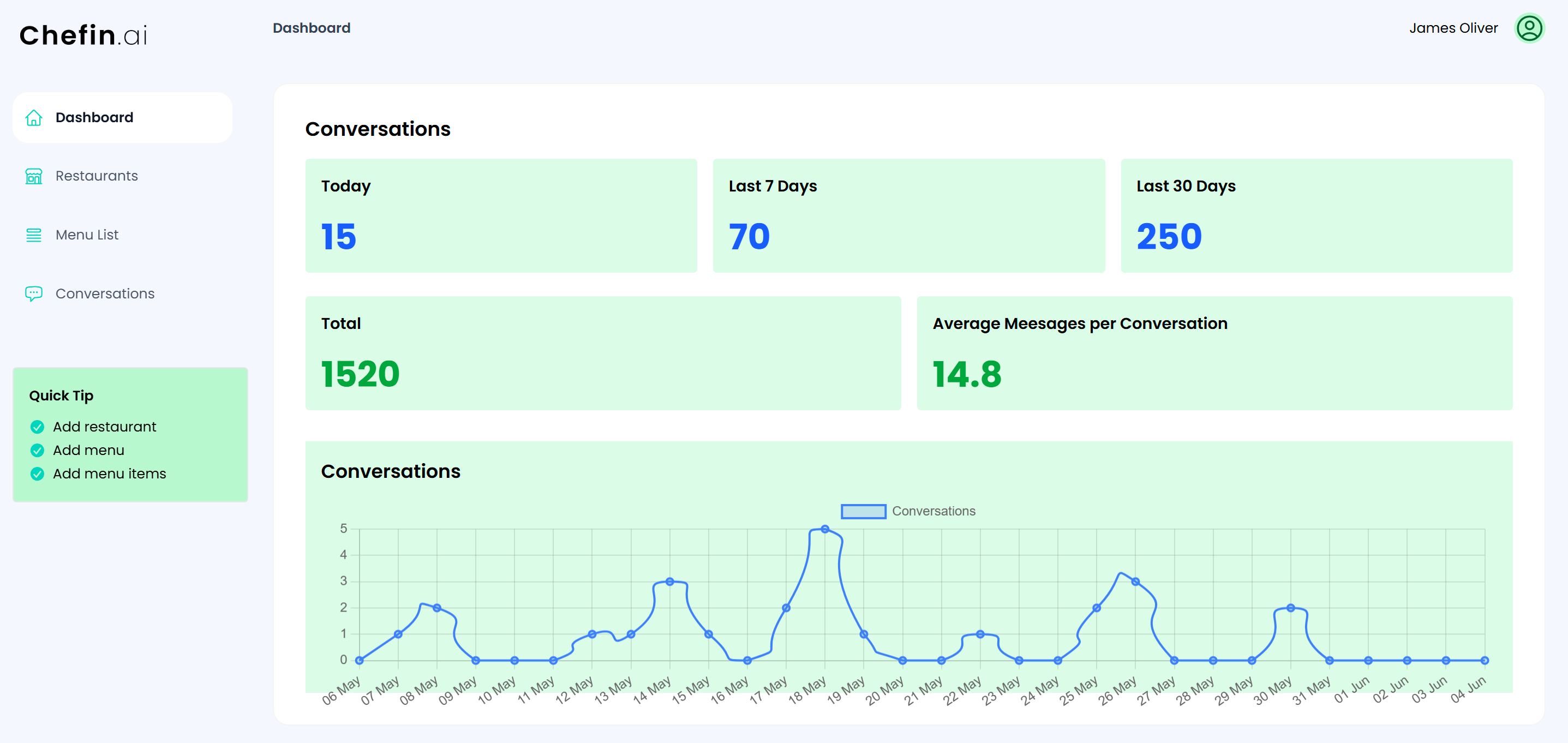Toggle the Conversations chart legend swatch

coord(863,511)
